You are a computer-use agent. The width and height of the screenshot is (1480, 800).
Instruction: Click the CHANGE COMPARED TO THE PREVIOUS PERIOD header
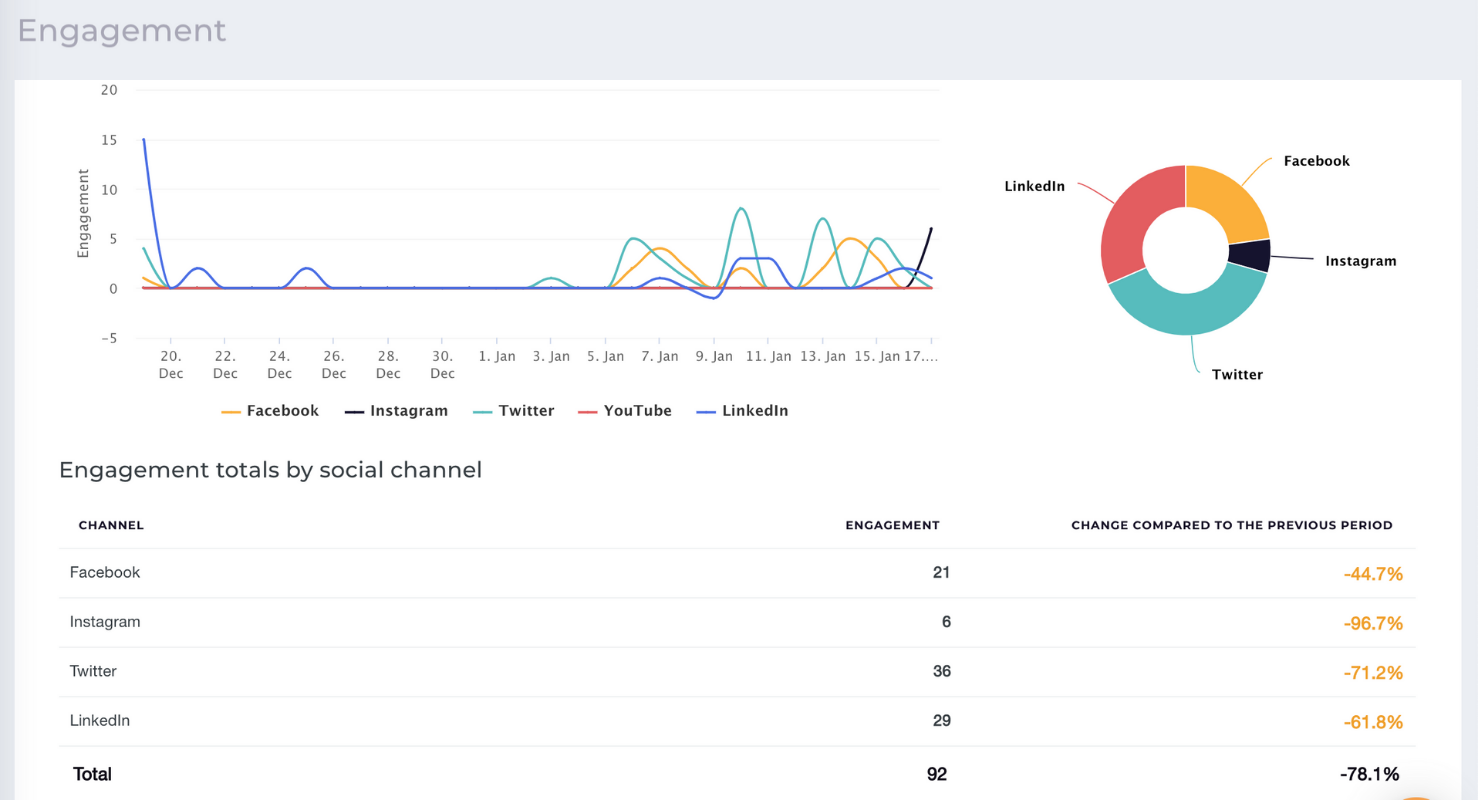click(1231, 525)
